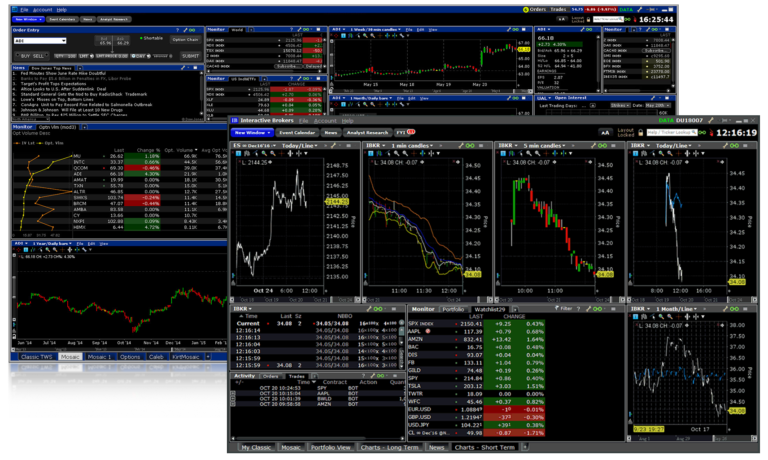768x460 pixels.
Task: Toggle the Layout Locked padlock
Action: pyautogui.click(x=640, y=133)
